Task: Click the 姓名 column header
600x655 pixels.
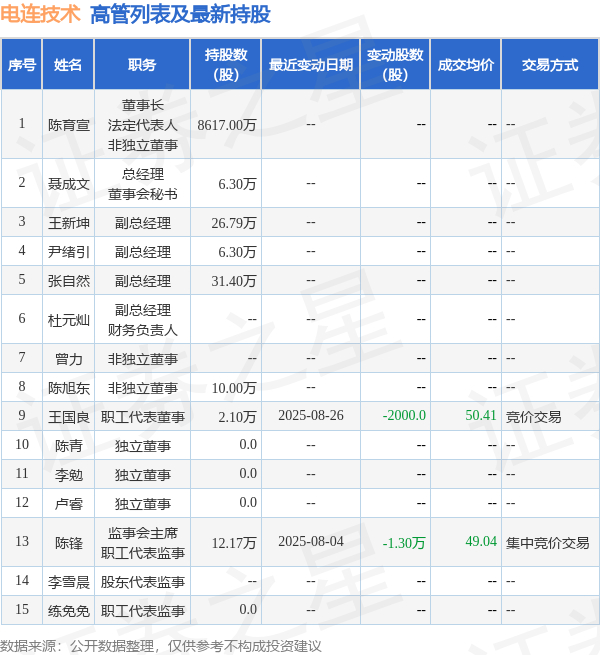Action: tap(68, 65)
